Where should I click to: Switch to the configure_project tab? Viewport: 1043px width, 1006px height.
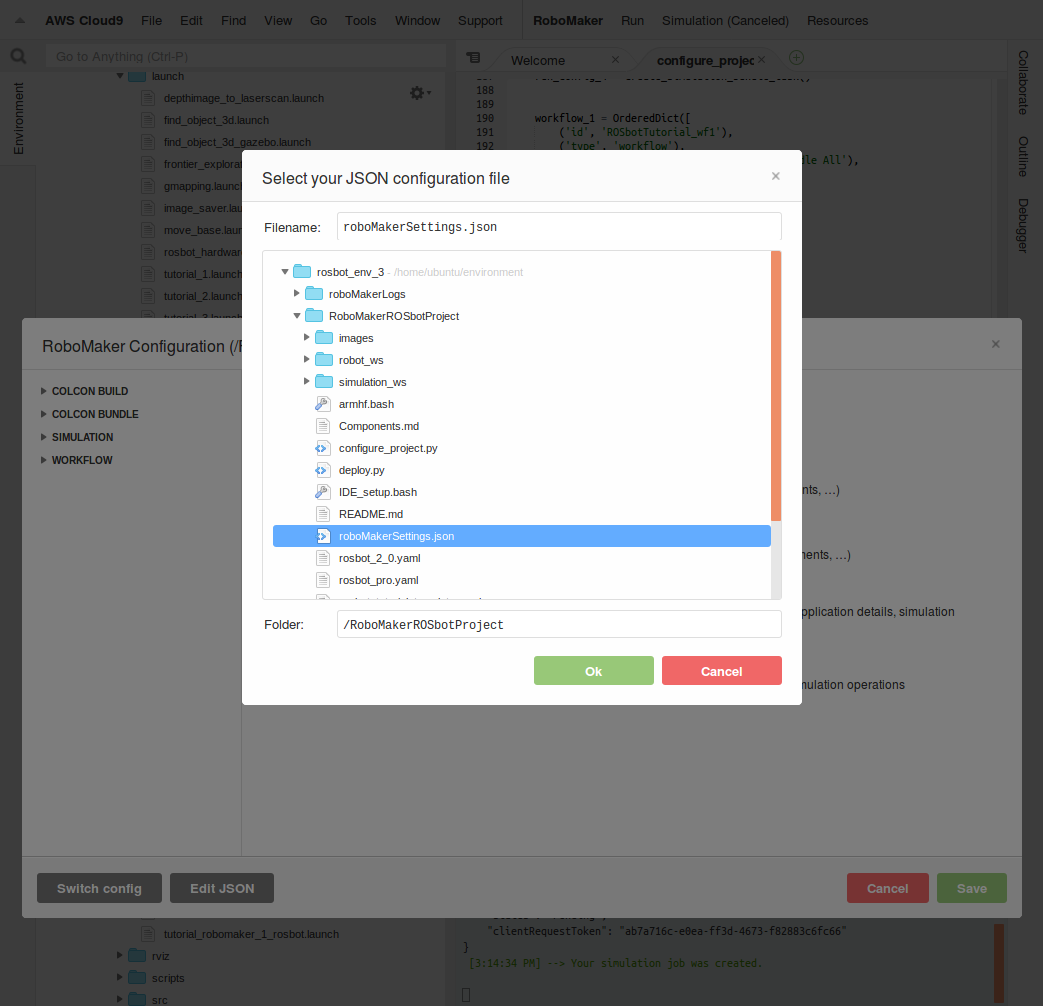(705, 61)
